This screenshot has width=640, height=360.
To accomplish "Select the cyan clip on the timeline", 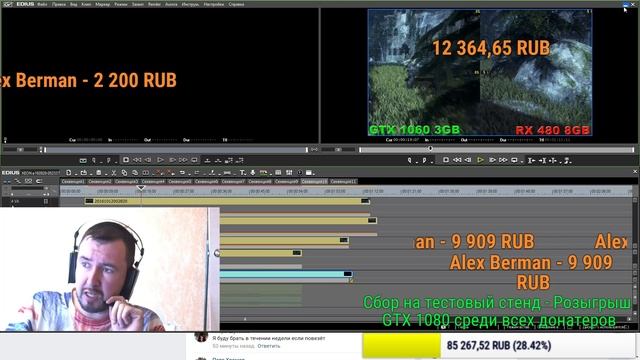I will point(286,274).
